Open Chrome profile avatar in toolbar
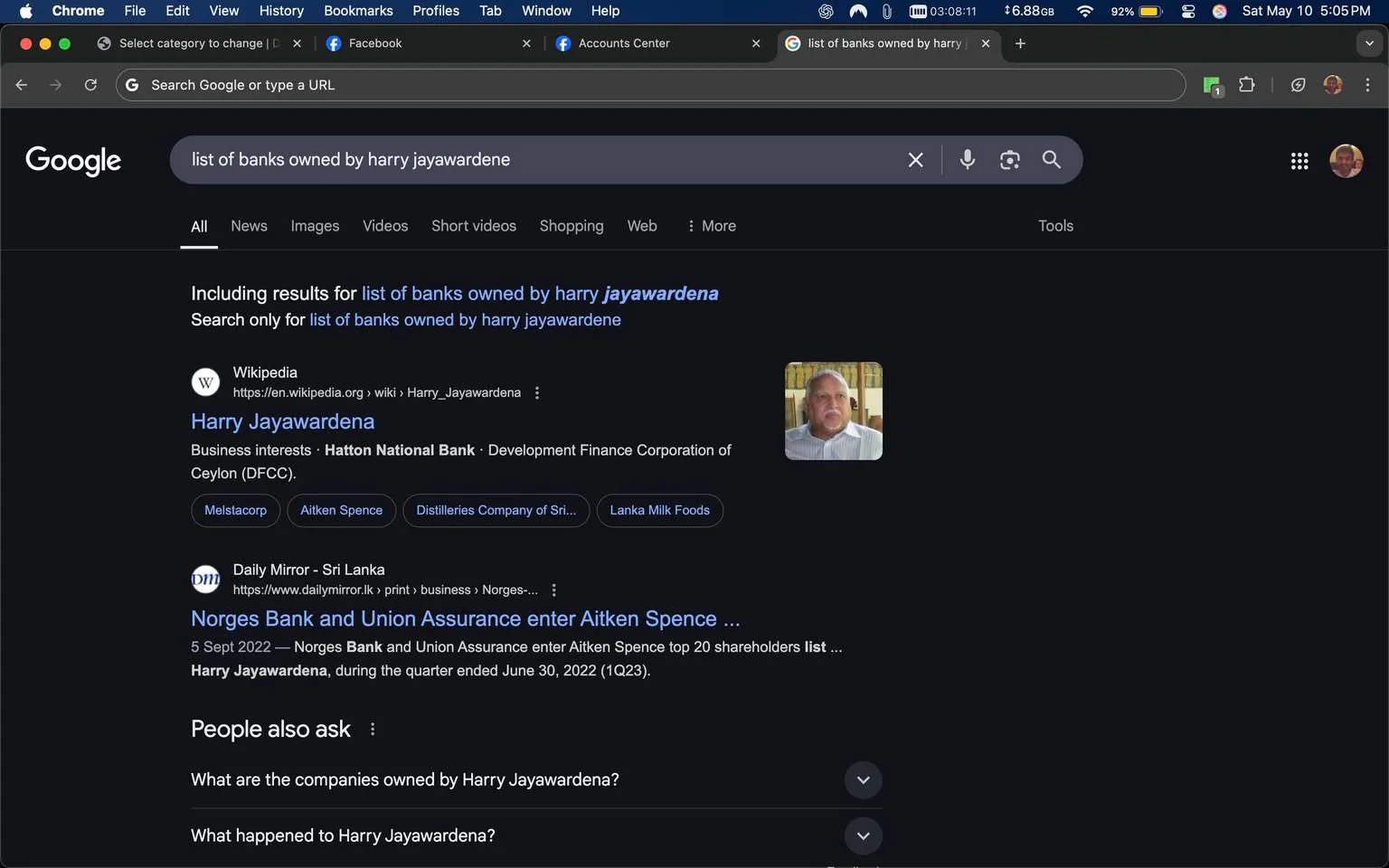The image size is (1389, 868). [x=1332, y=85]
